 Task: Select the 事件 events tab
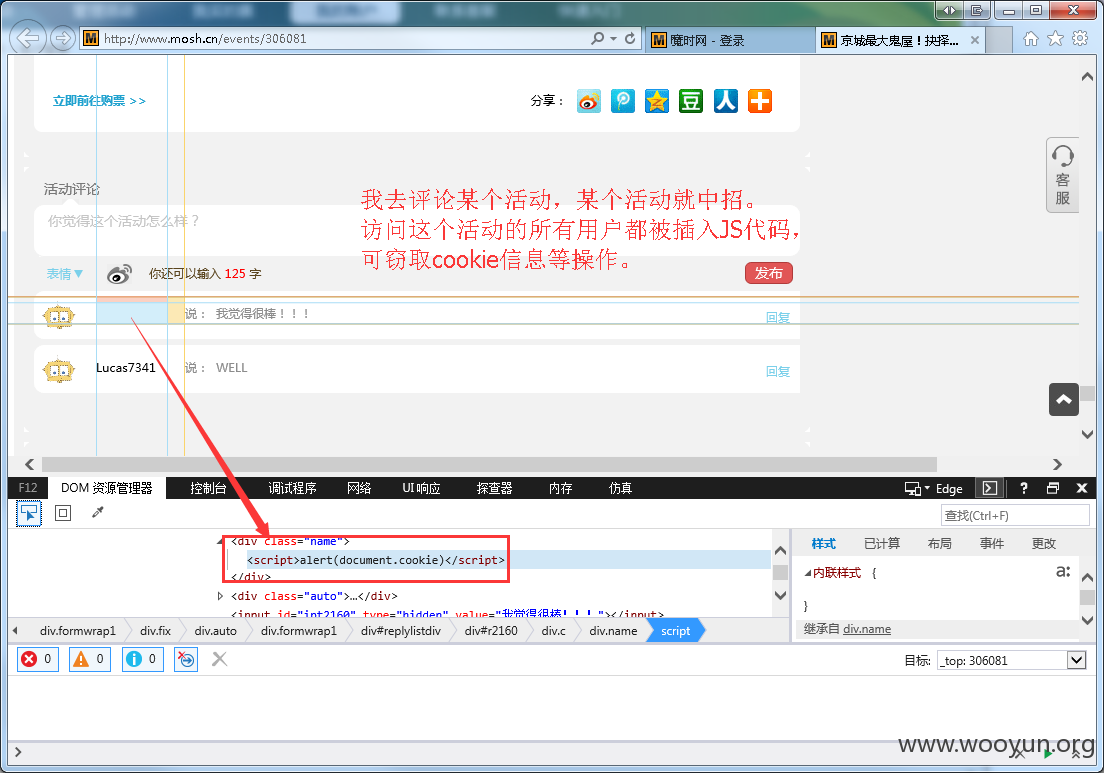[x=991, y=543]
